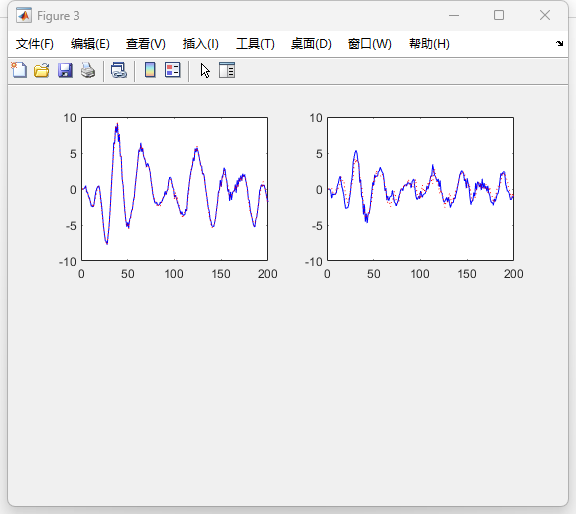The width and height of the screenshot is (576, 514).
Task: Insert a legend using the toolbar icon
Action: 173,70
